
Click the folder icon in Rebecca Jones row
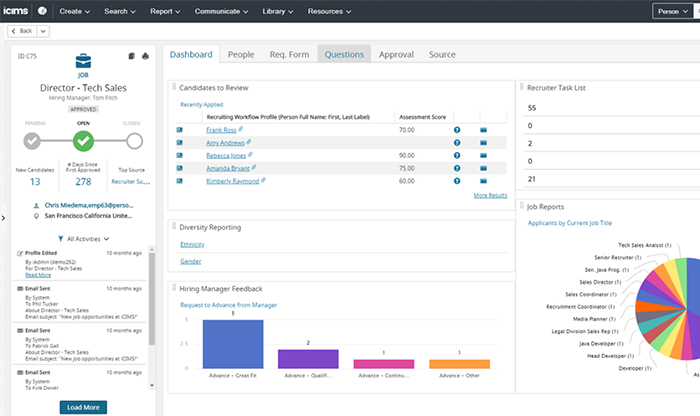[482, 156]
